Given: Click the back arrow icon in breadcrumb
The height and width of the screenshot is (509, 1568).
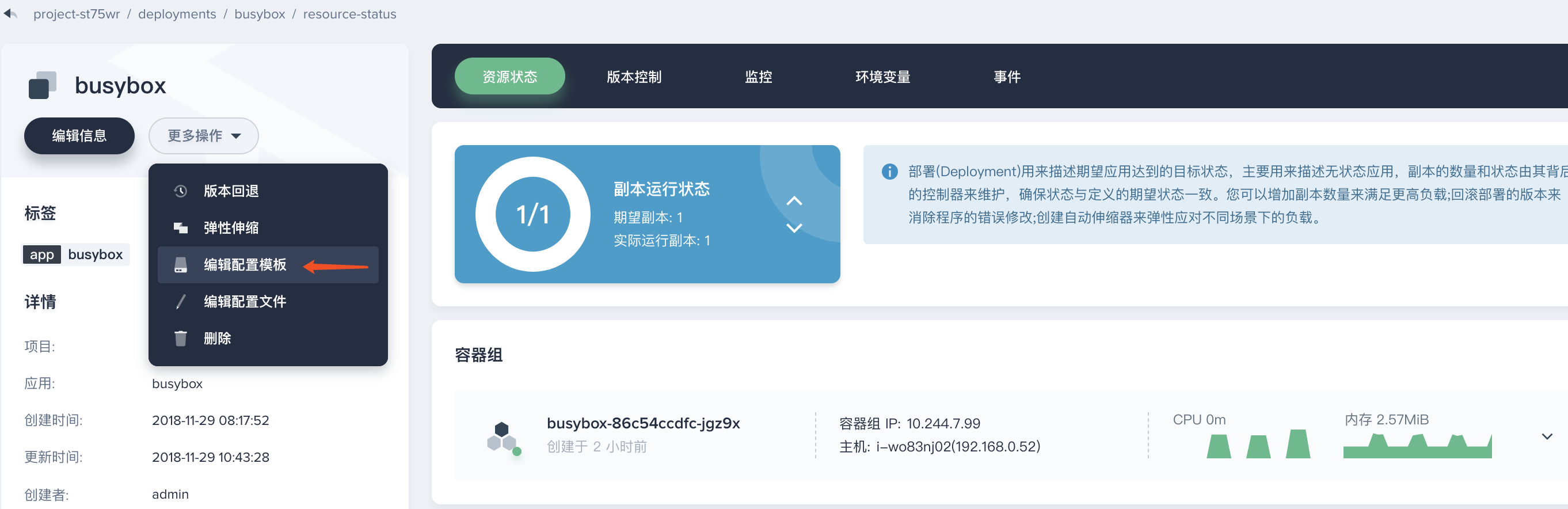Looking at the screenshot, I should coord(10,13).
